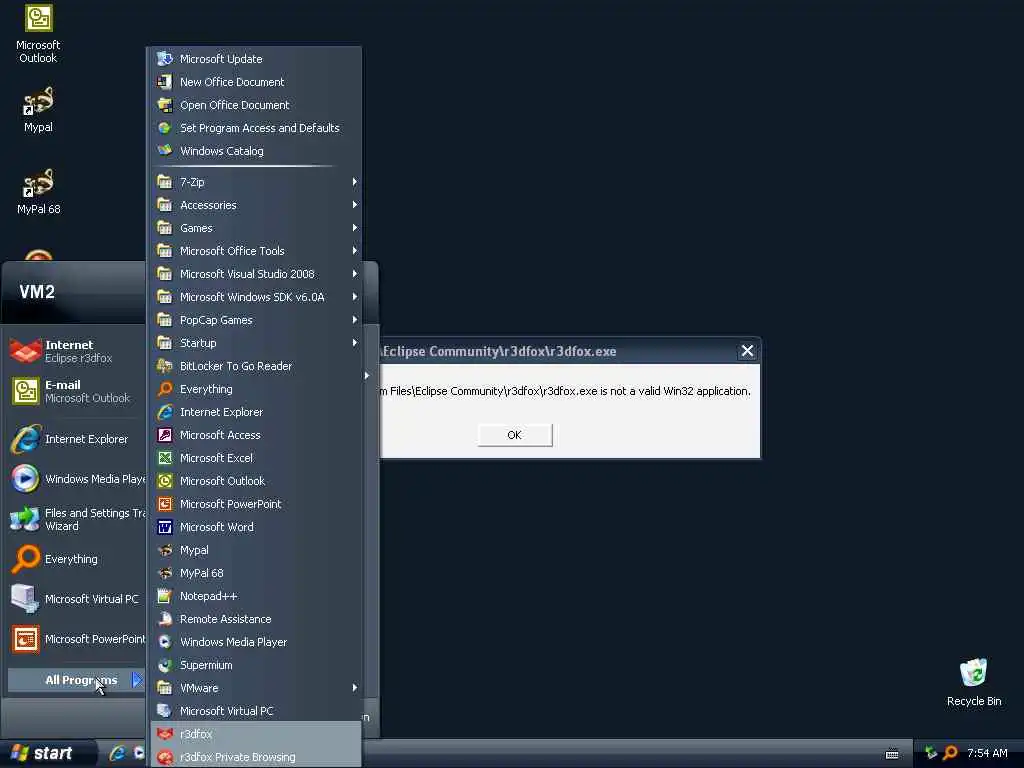Expand Microsoft Visual Studio 2008 folder
Image resolution: width=1024 pixels, height=768 pixels.
pyautogui.click(x=255, y=274)
